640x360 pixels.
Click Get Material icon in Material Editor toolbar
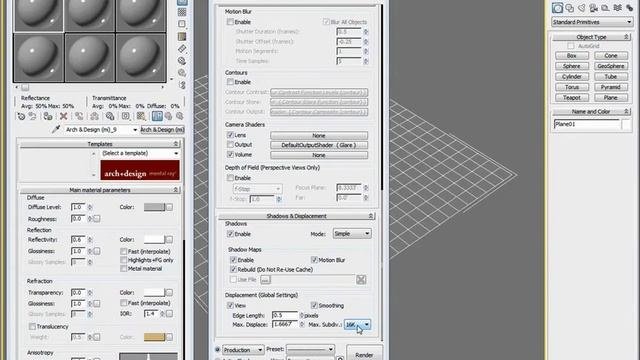coord(21,116)
